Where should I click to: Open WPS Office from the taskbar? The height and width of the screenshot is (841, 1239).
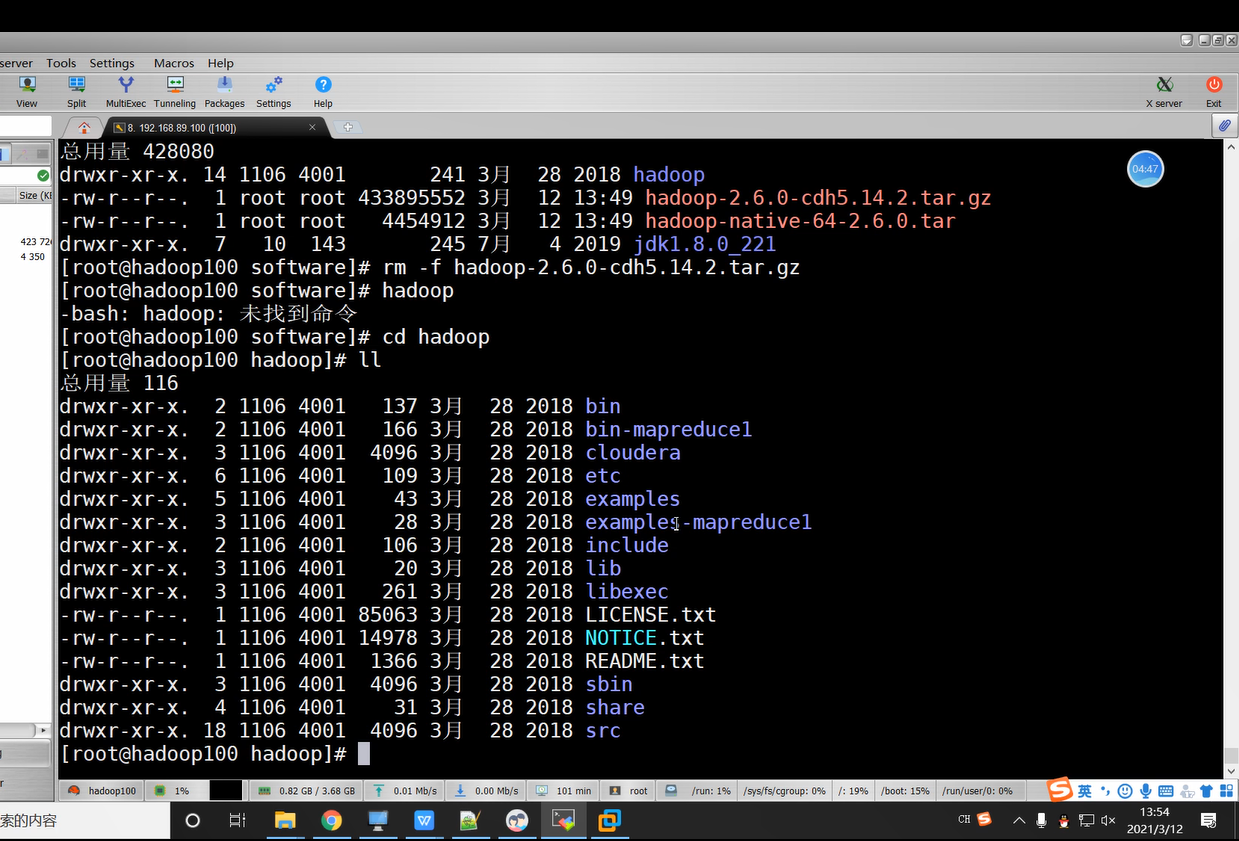(424, 821)
